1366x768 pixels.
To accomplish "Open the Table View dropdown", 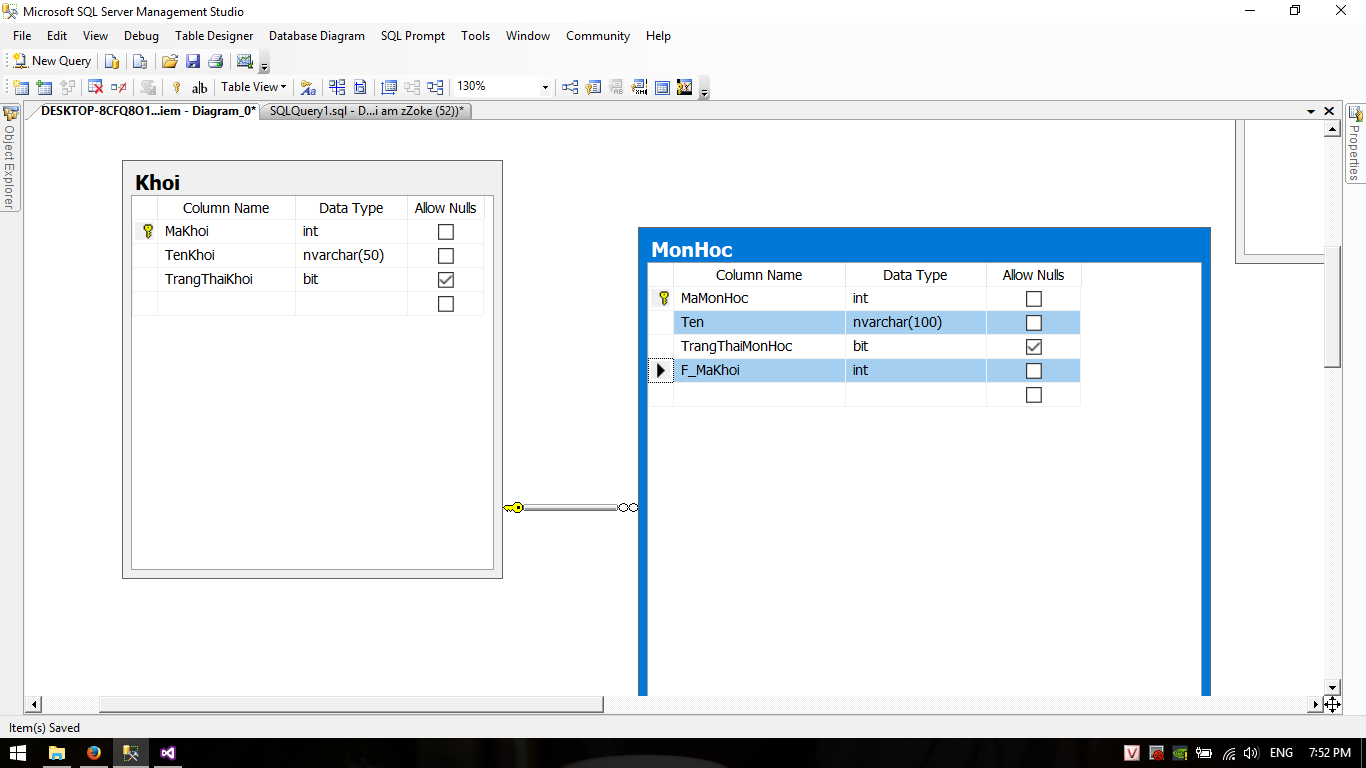I will coord(253,88).
